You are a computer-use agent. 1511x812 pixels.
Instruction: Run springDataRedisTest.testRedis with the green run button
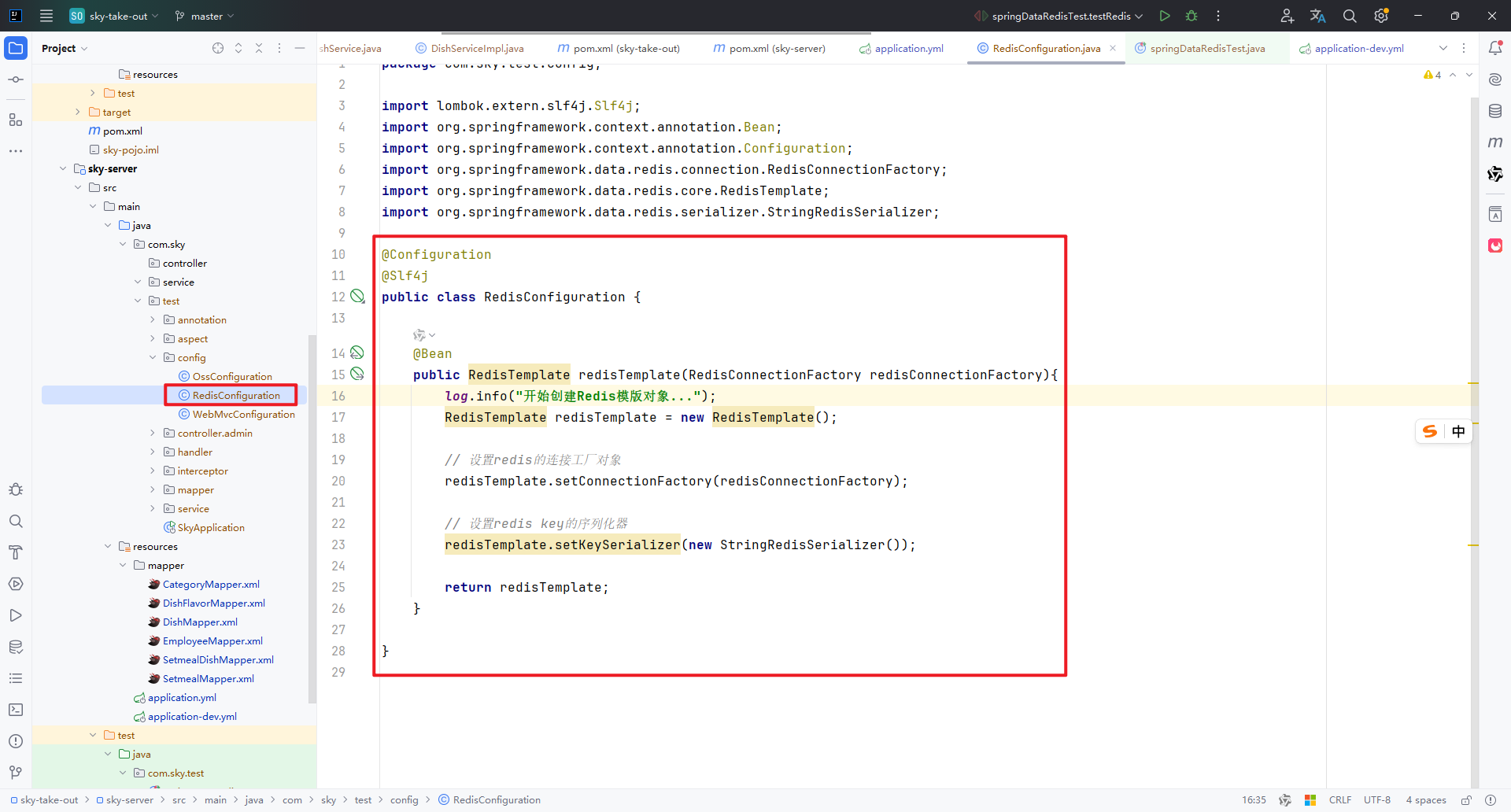[1166, 16]
